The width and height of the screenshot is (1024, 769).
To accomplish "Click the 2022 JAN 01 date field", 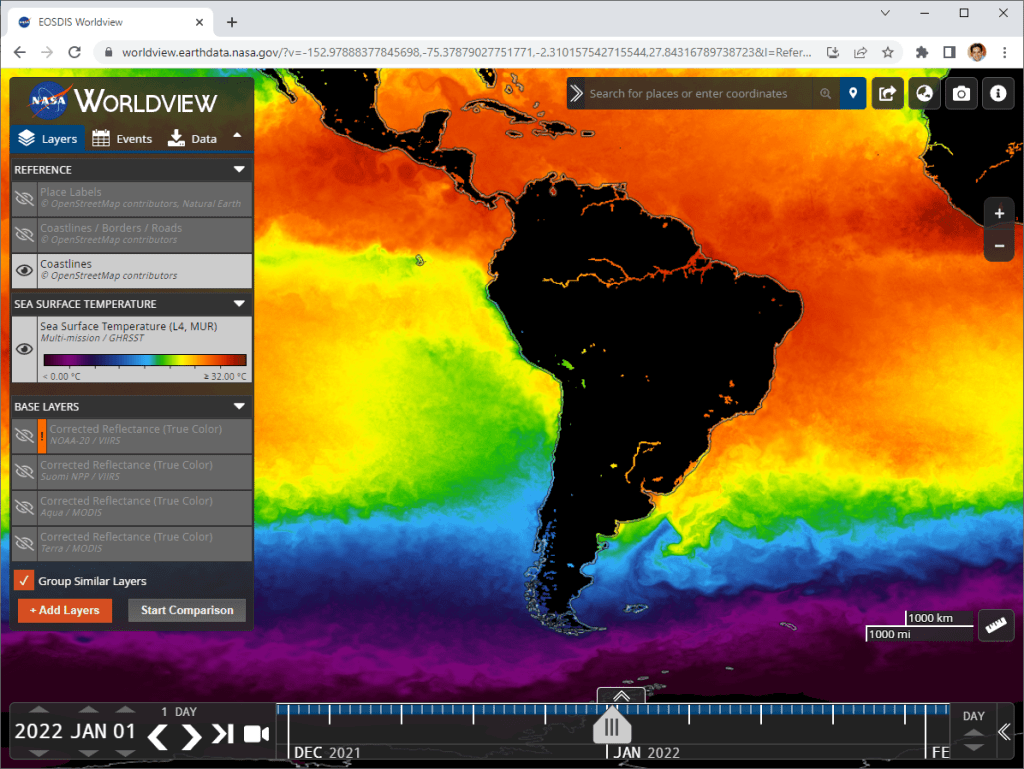I will (x=75, y=731).
